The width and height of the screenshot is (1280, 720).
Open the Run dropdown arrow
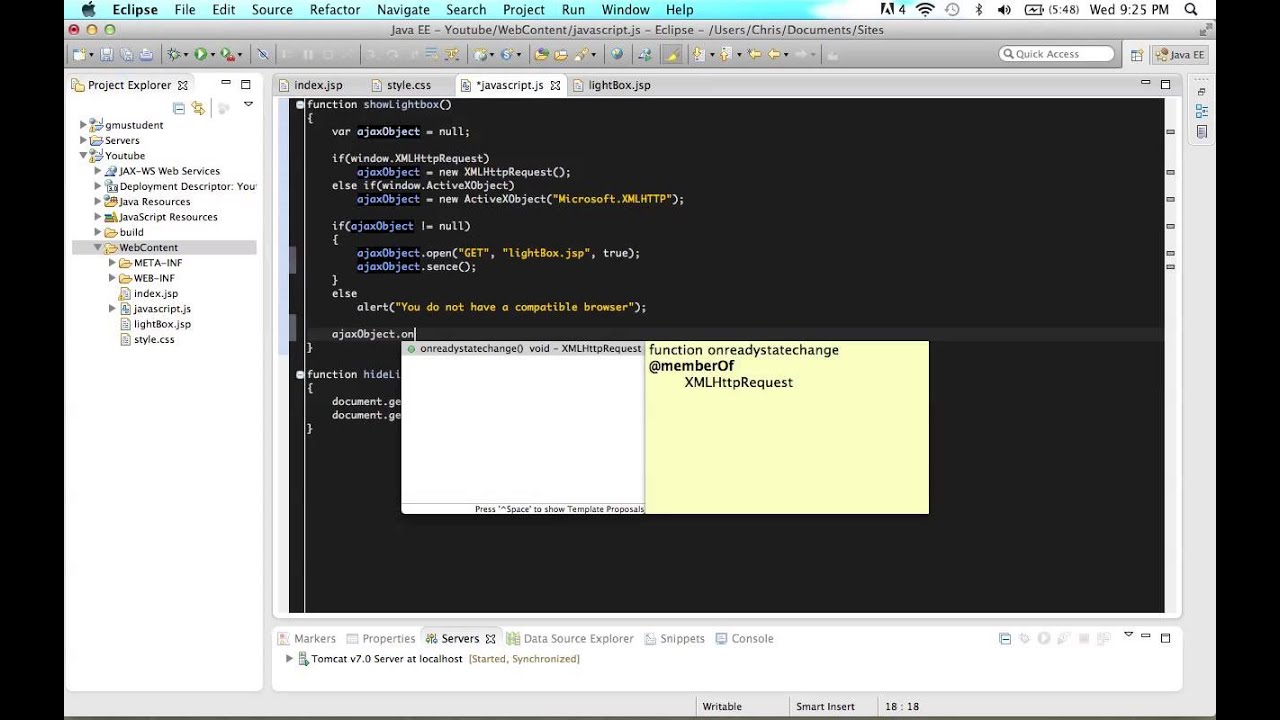tap(212, 55)
